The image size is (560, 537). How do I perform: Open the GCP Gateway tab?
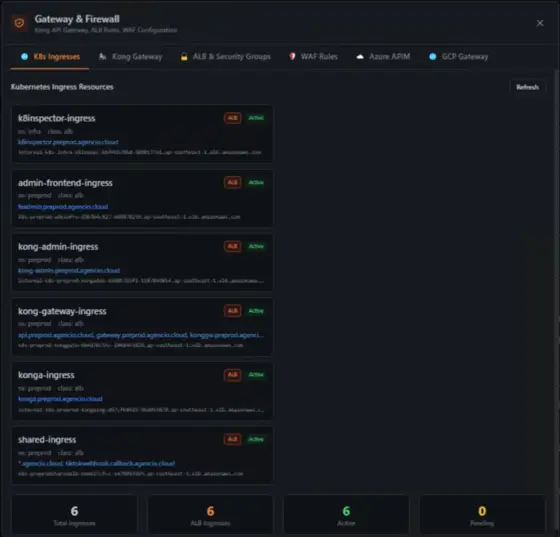click(458, 57)
